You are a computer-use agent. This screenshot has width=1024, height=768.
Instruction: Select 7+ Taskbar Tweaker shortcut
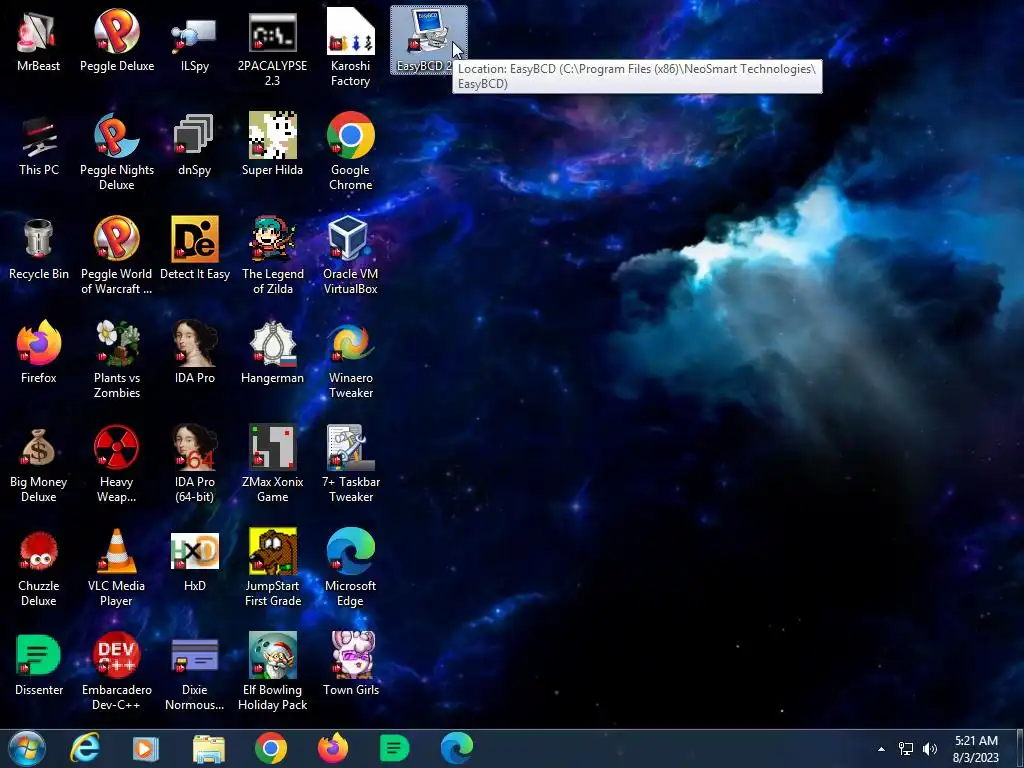coord(351,463)
